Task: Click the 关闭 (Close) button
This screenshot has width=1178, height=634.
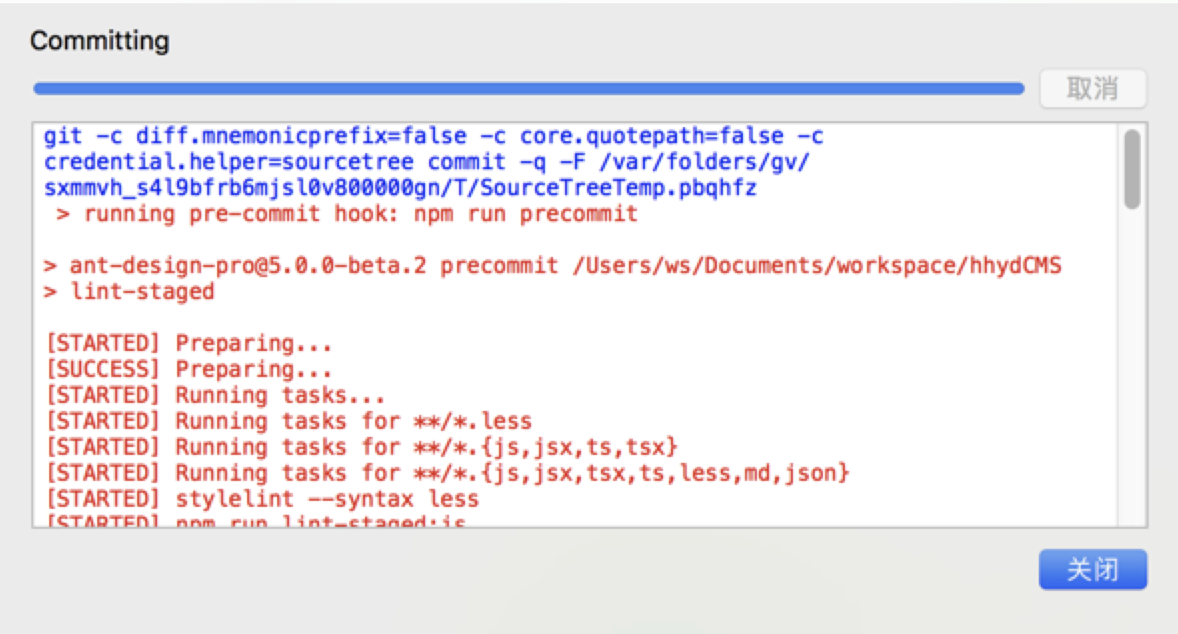Action: tap(1093, 569)
